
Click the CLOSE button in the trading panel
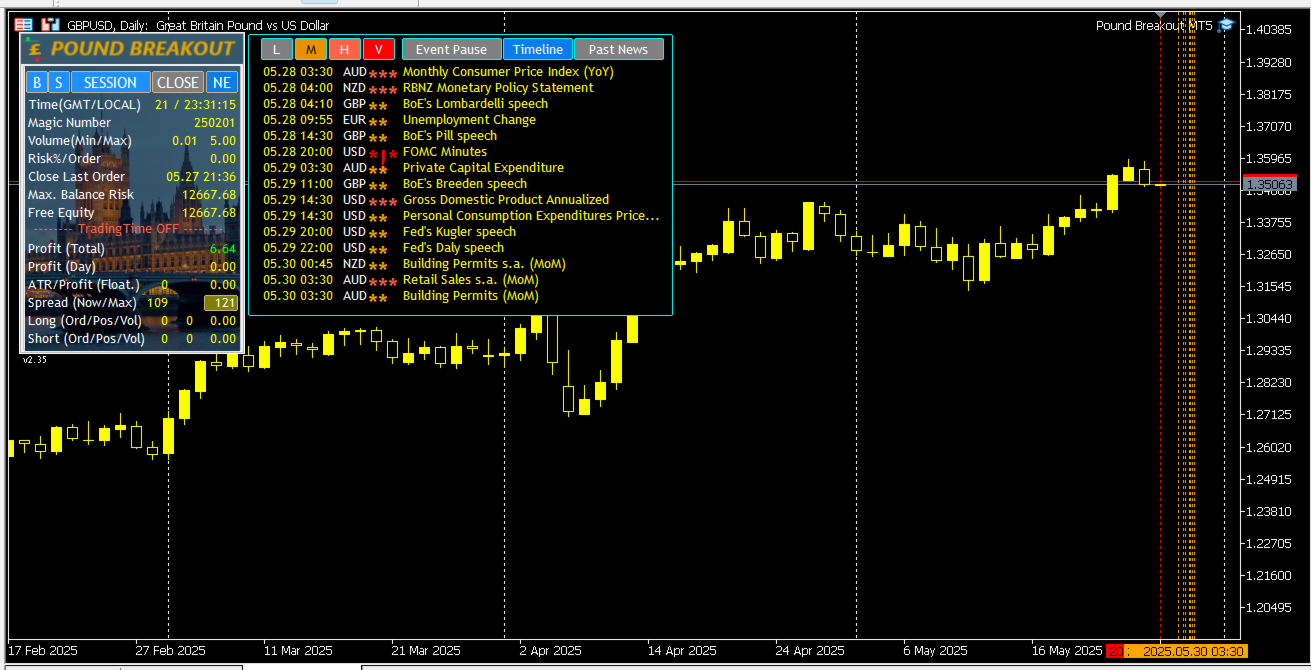click(x=178, y=83)
